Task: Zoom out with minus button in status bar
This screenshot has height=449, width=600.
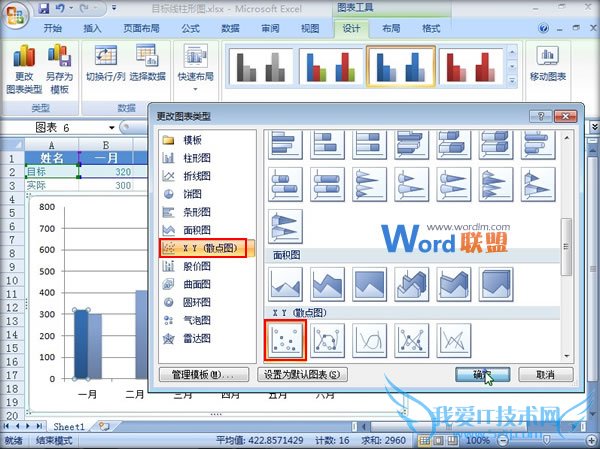Action: (x=505, y=441)
